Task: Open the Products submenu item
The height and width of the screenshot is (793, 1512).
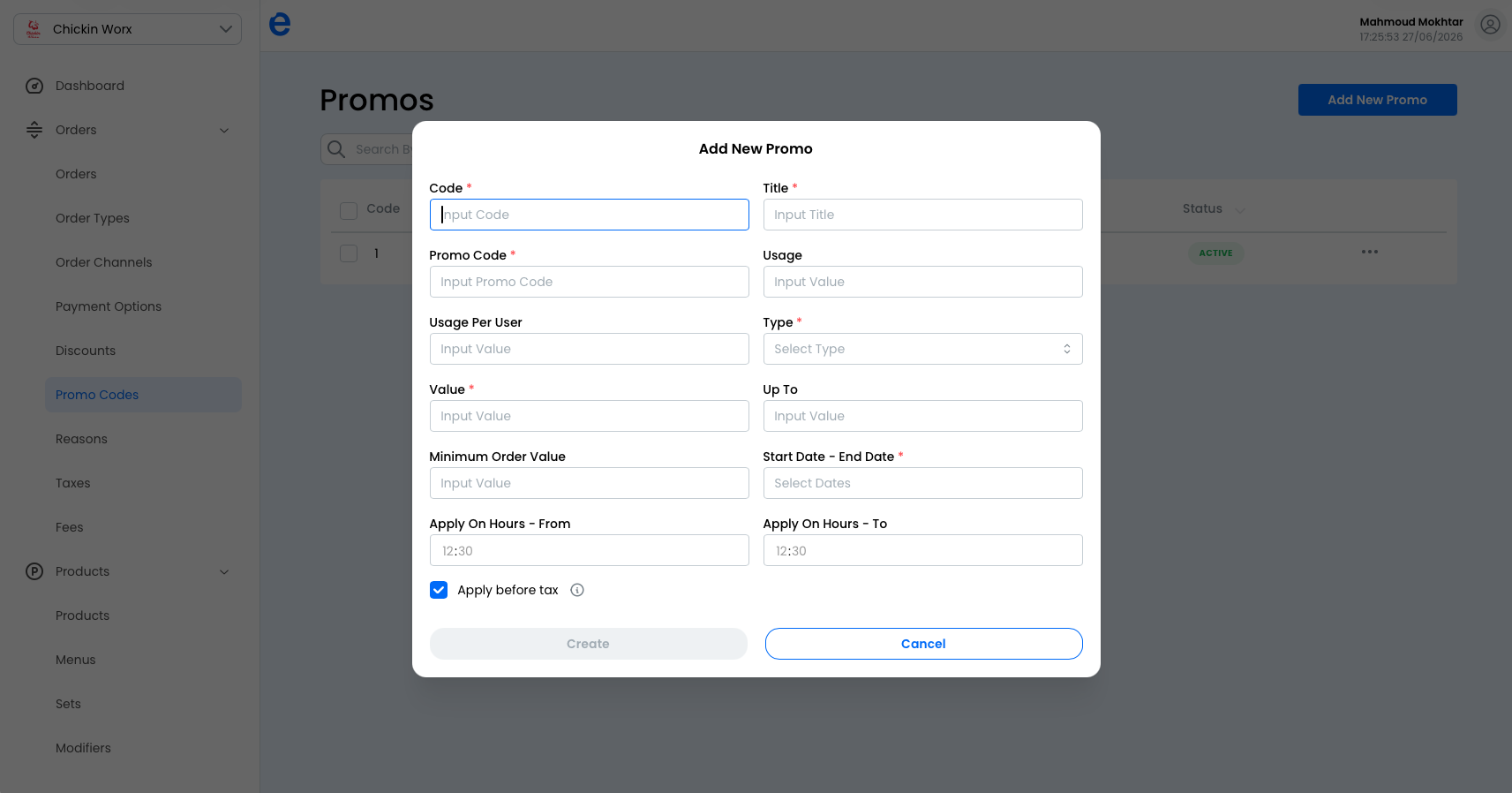Action: (x=83, y=616)
